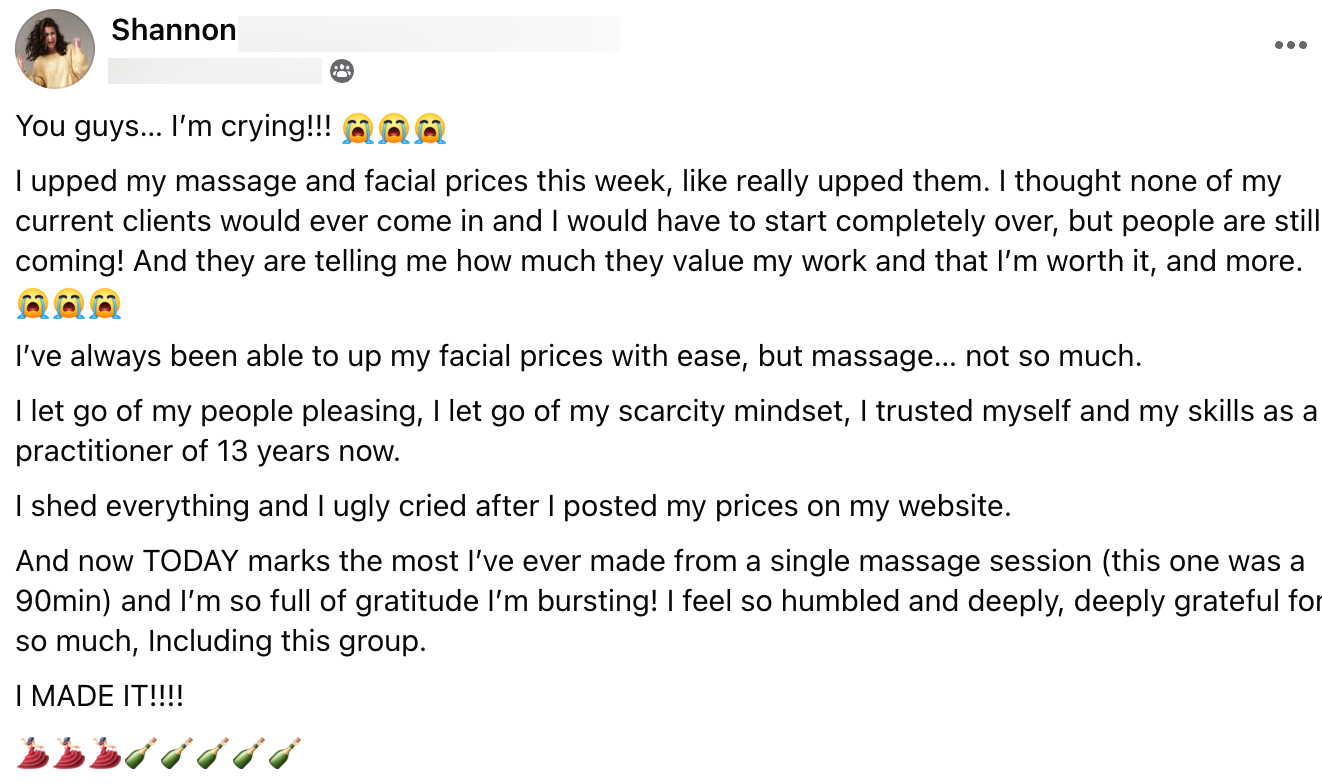Viewport: 1322px width, 784px height.
Task: Click the line starting "I've always been able"
Action: pos(578,356)
